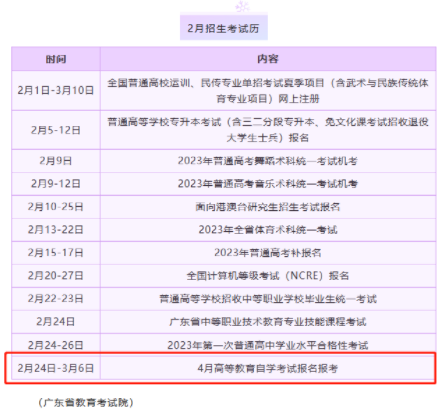Select the date cell '2月20-27日'
The height and width of the screenshot is (413, 442).
pyautogui.click(x=56, y=276)
